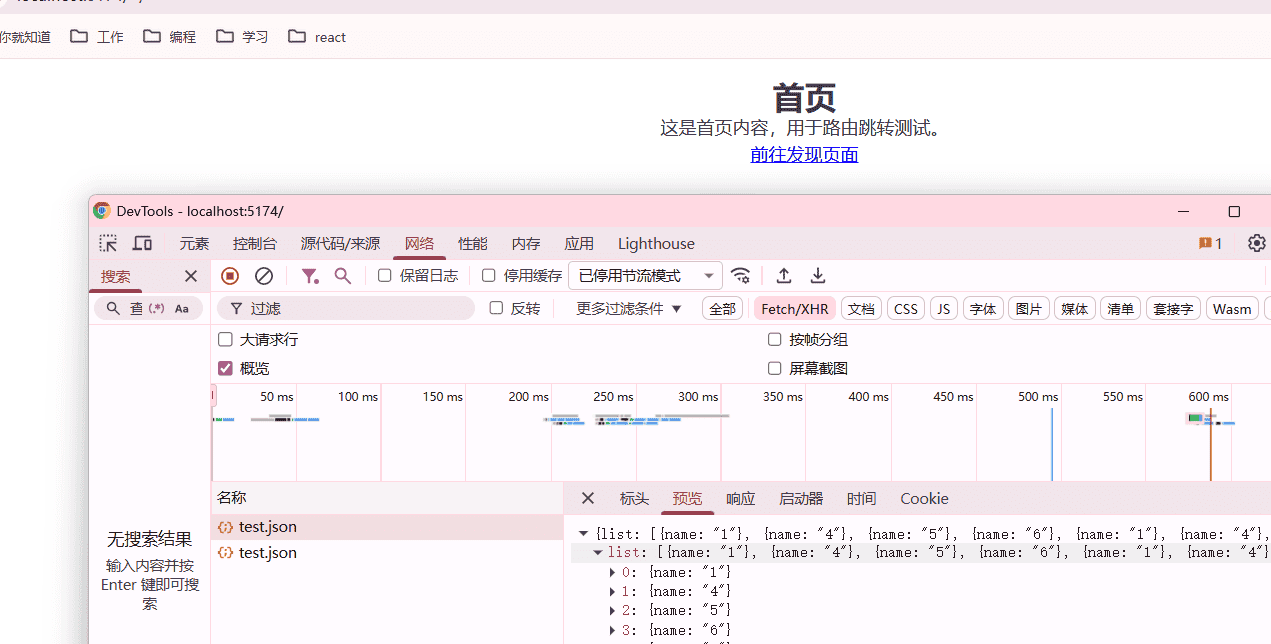Enable the 保留日志 checkbox
The image size is (1271, 644).
(384, 275)
